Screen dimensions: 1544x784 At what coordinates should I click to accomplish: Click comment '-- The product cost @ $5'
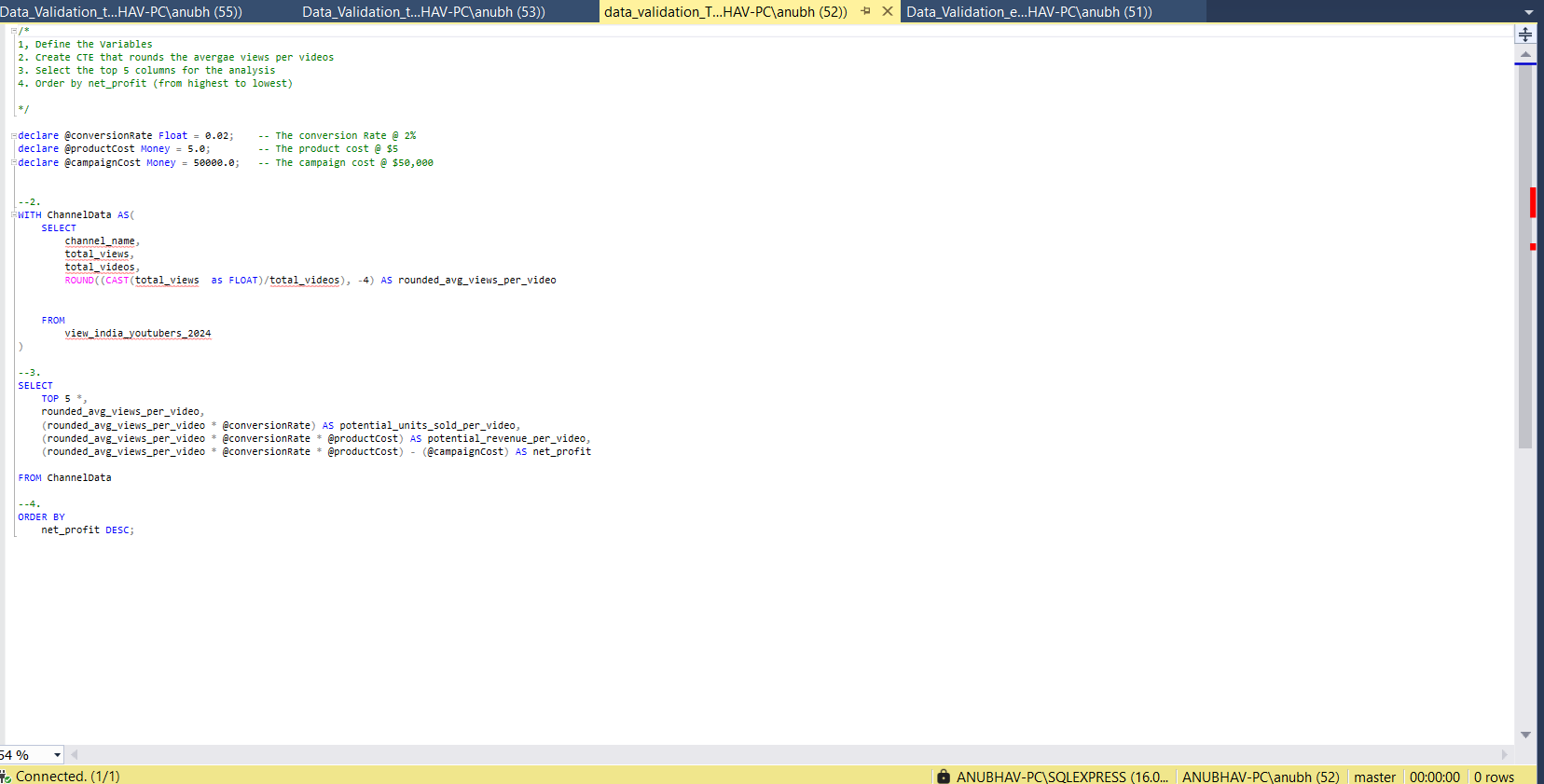coord(328,149)
